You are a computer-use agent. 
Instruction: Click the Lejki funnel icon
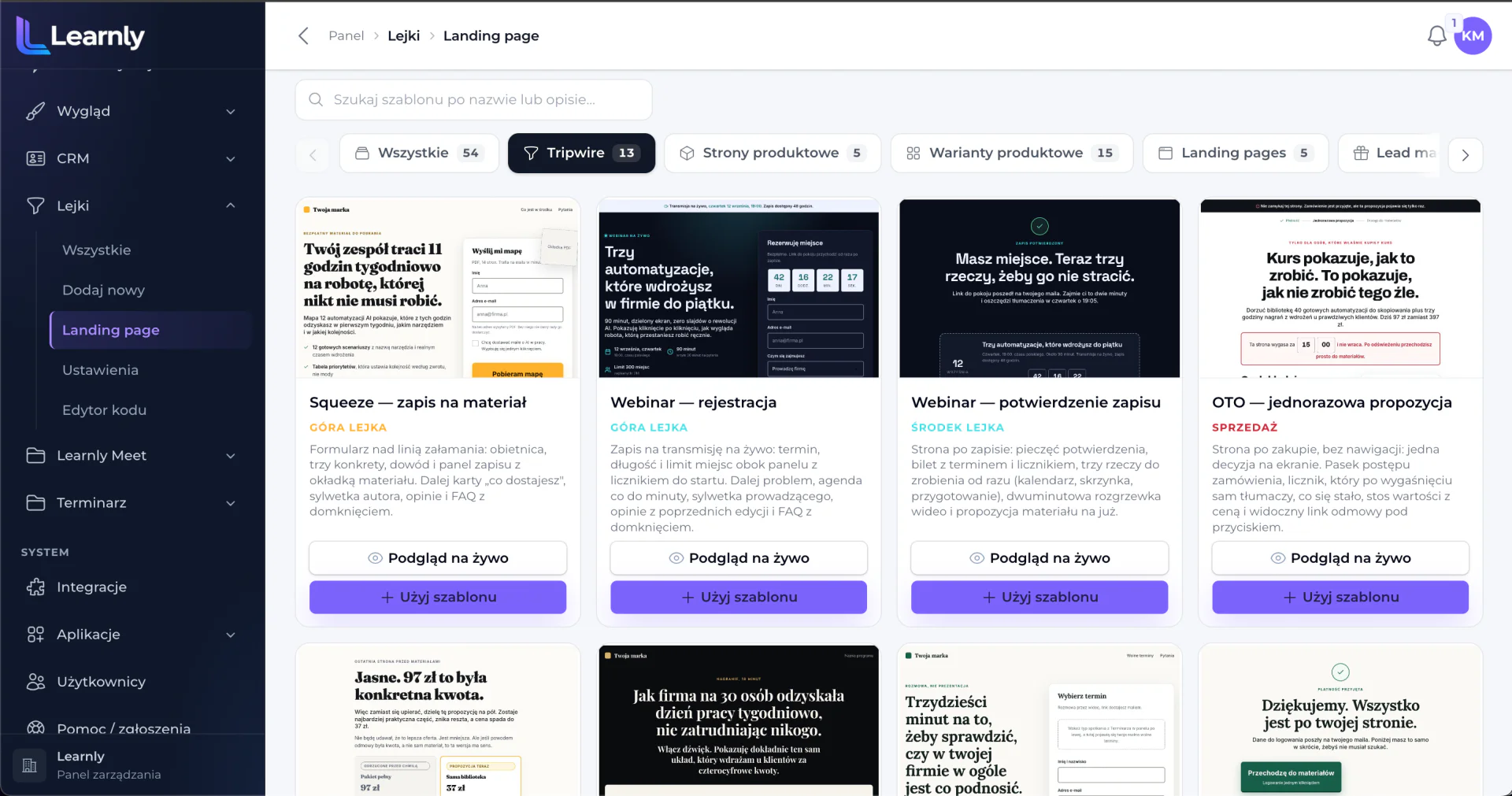35,205
